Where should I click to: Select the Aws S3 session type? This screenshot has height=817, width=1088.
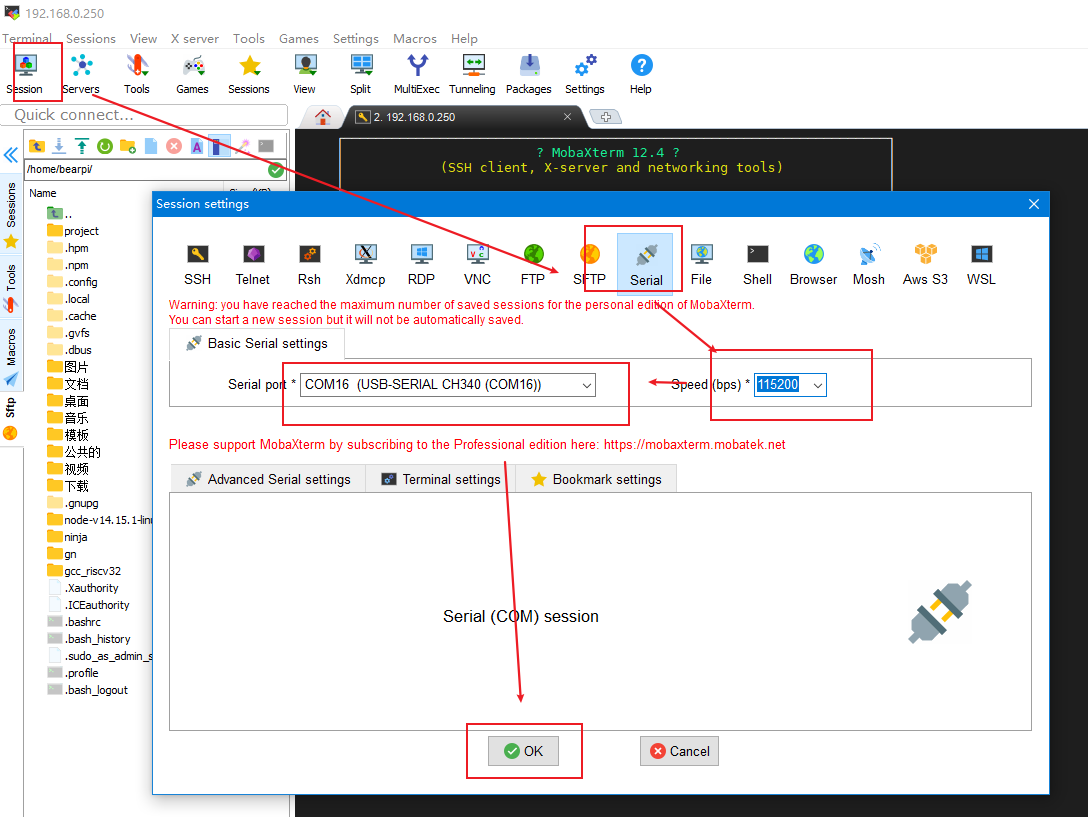[x=925, y=264]
